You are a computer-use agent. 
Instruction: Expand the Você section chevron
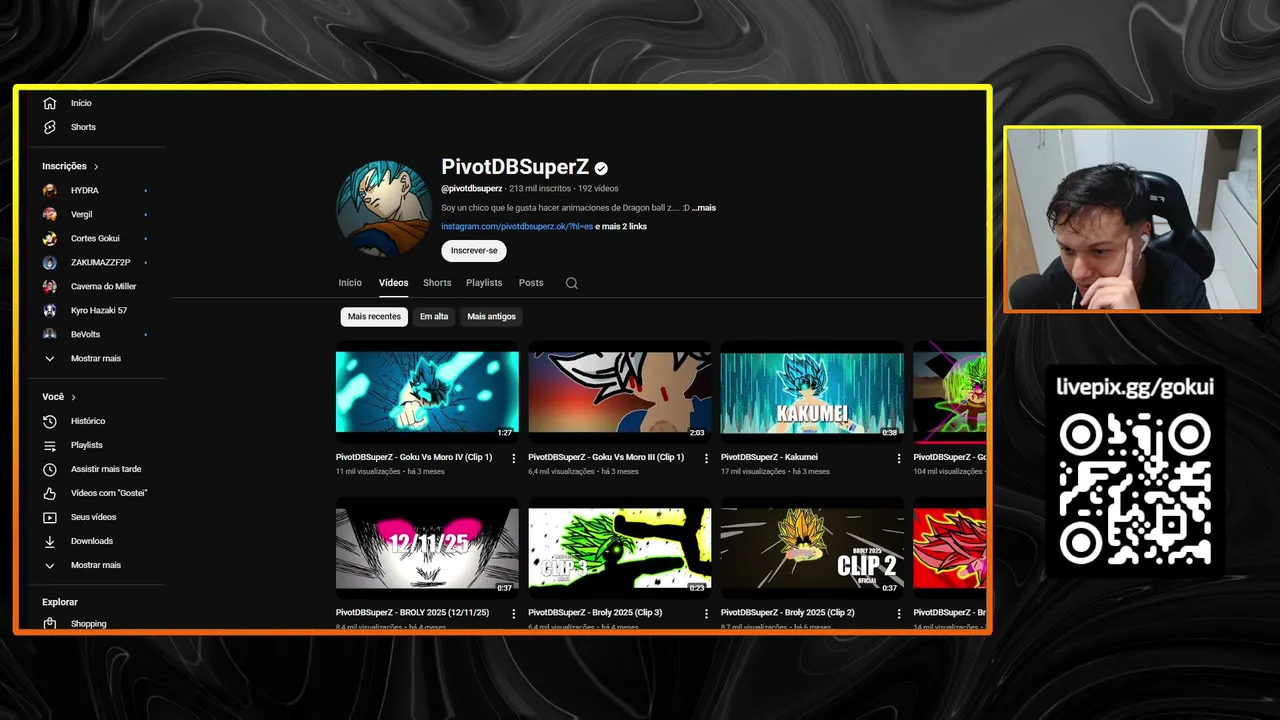point(73,397)
